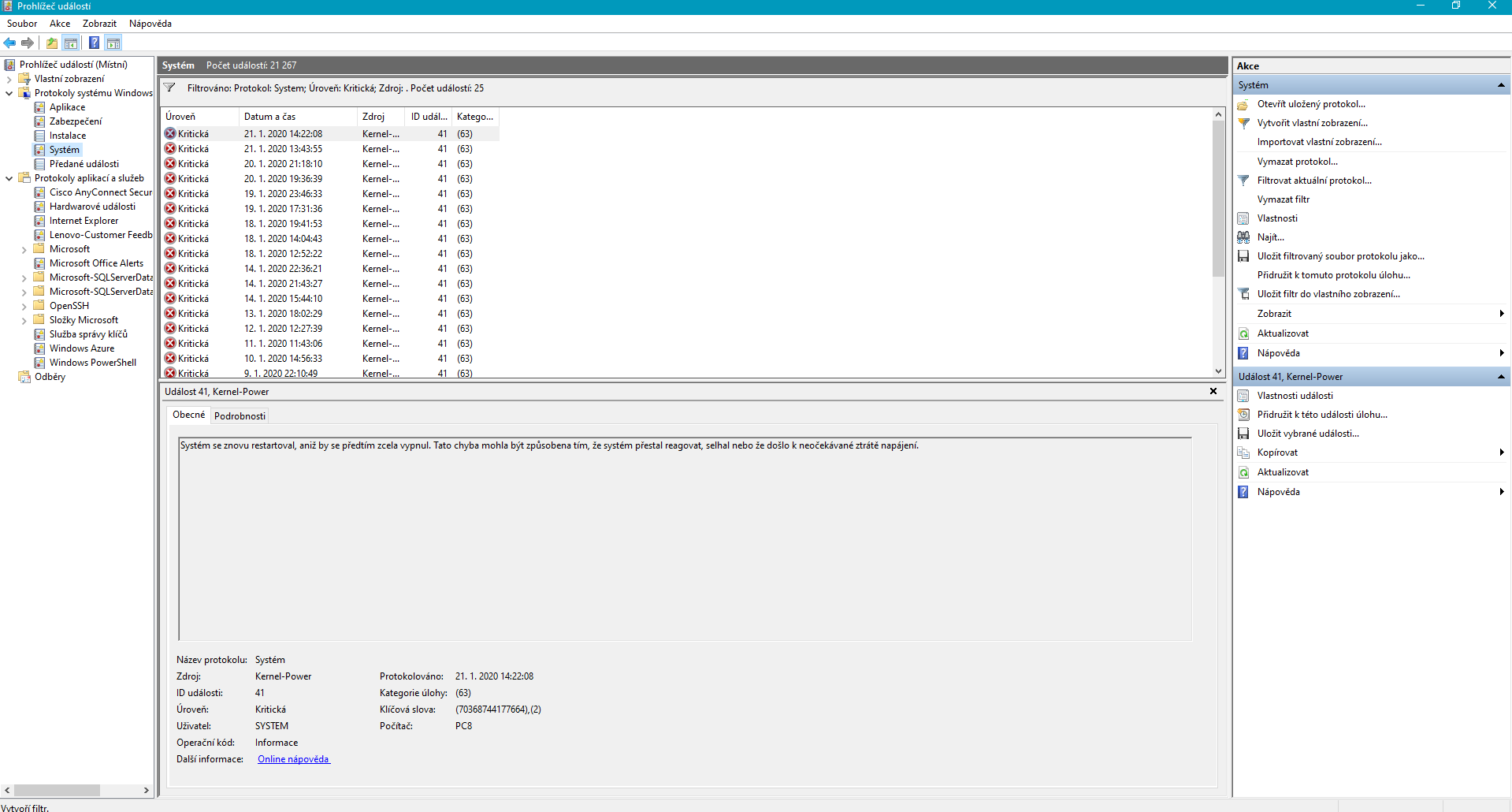Image resolution: width=1512 pixels, height=812 pixels.
Task: Click the Uložit vybrané události disk icon
Action: [x=1243, y=434]
